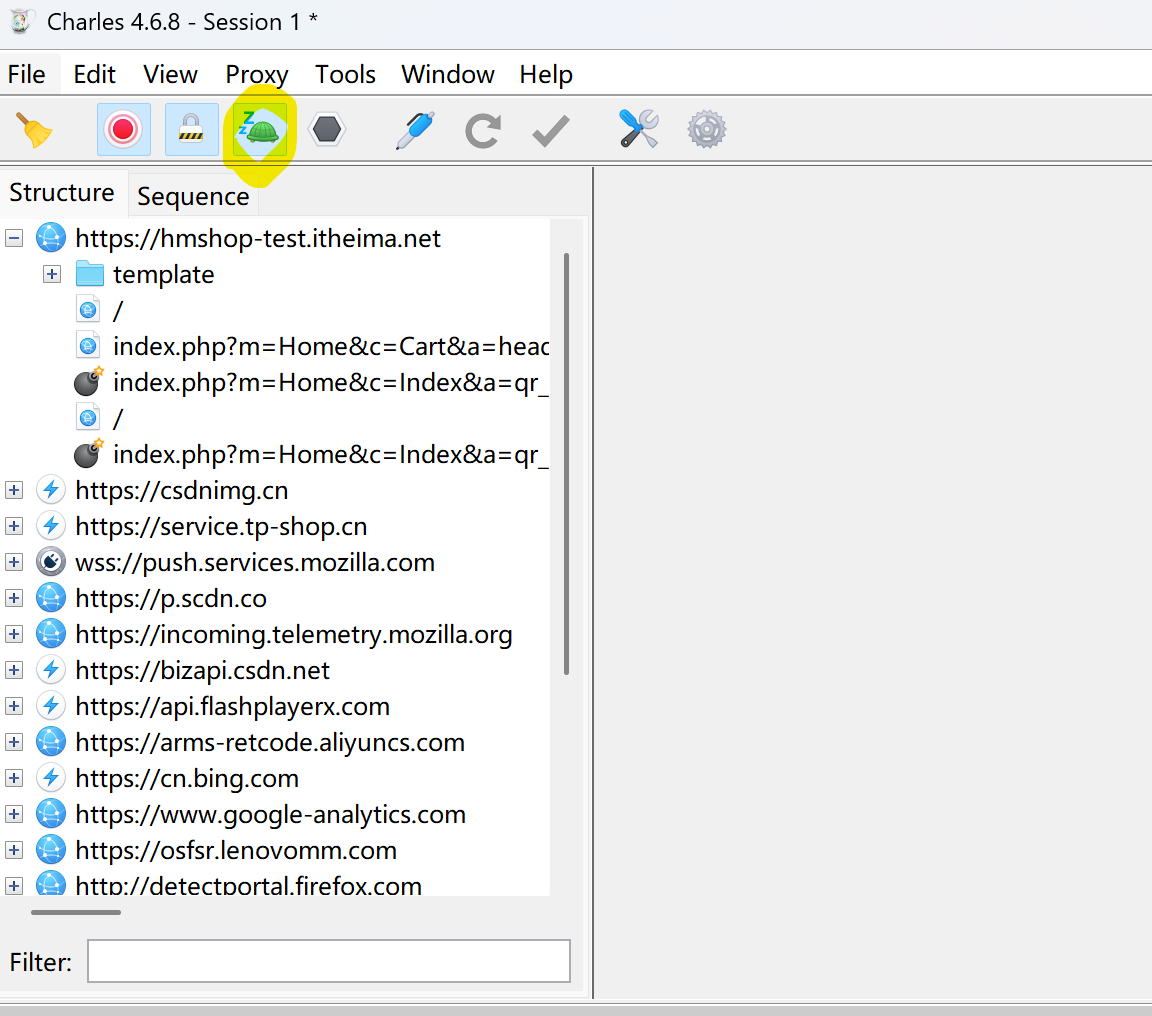Open the Window menu
This screenshot has height=1016, width=1152.
(x=447, y=74)
